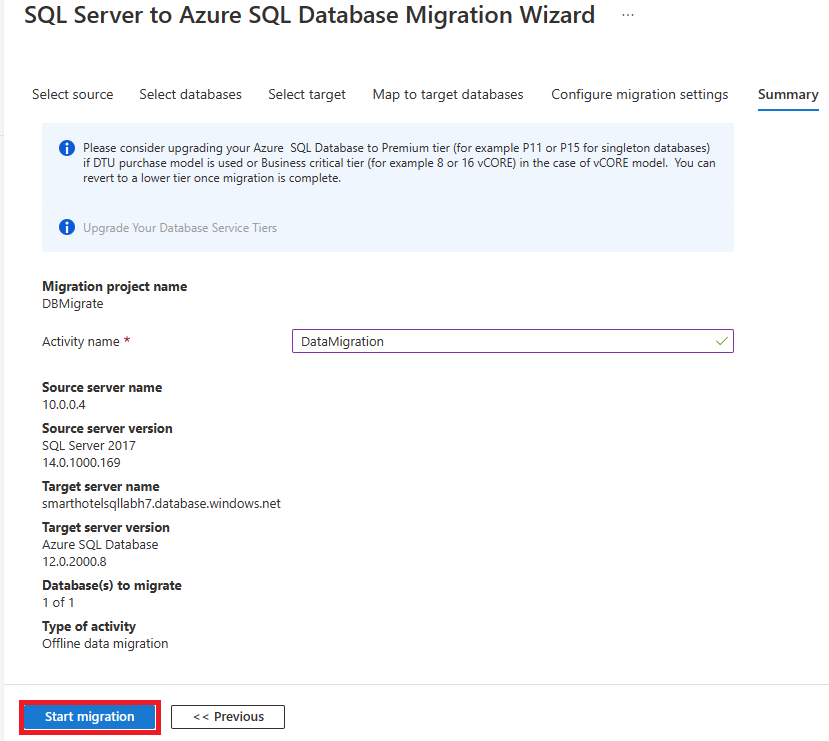
Task: Click the info icon beside the Premium tier notice
Action: tap(67, 148)
